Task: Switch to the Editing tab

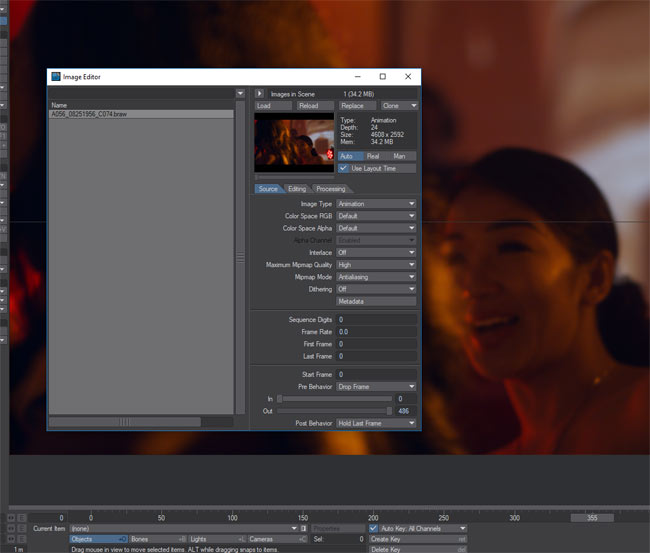Action: (x=297, y=189)
